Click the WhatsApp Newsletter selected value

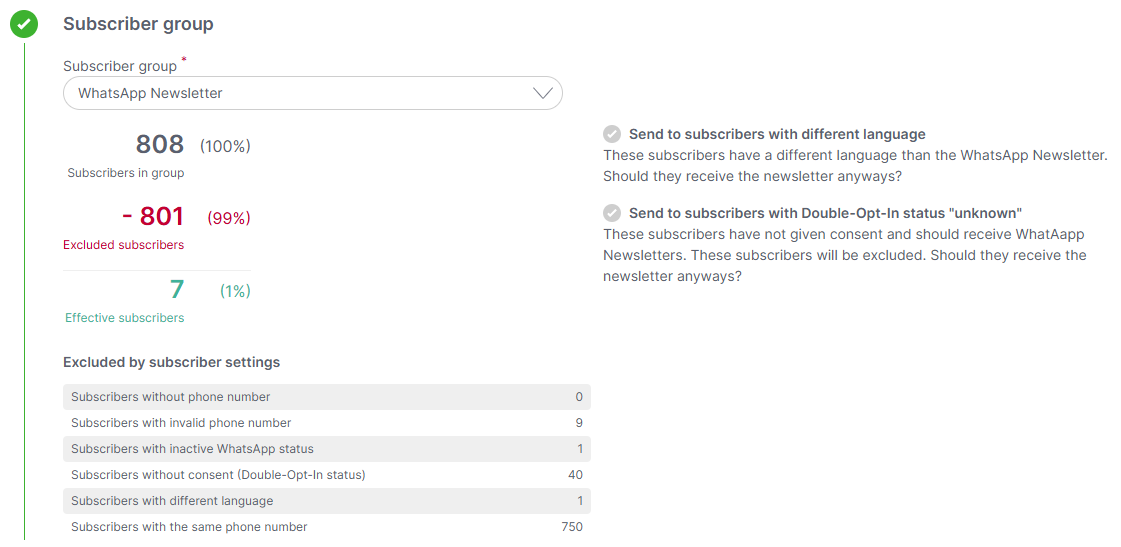[150, 93]
